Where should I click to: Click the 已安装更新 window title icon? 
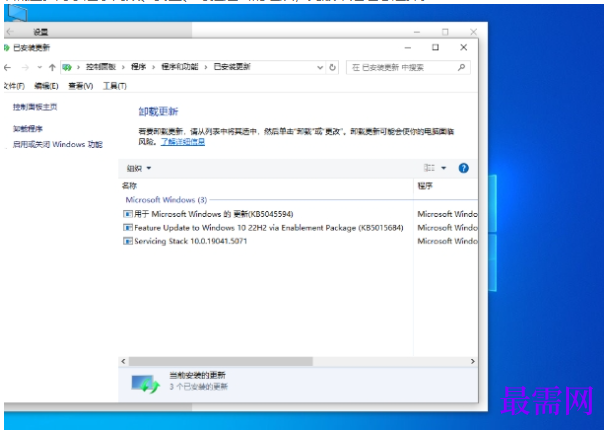tap(6, 48)
